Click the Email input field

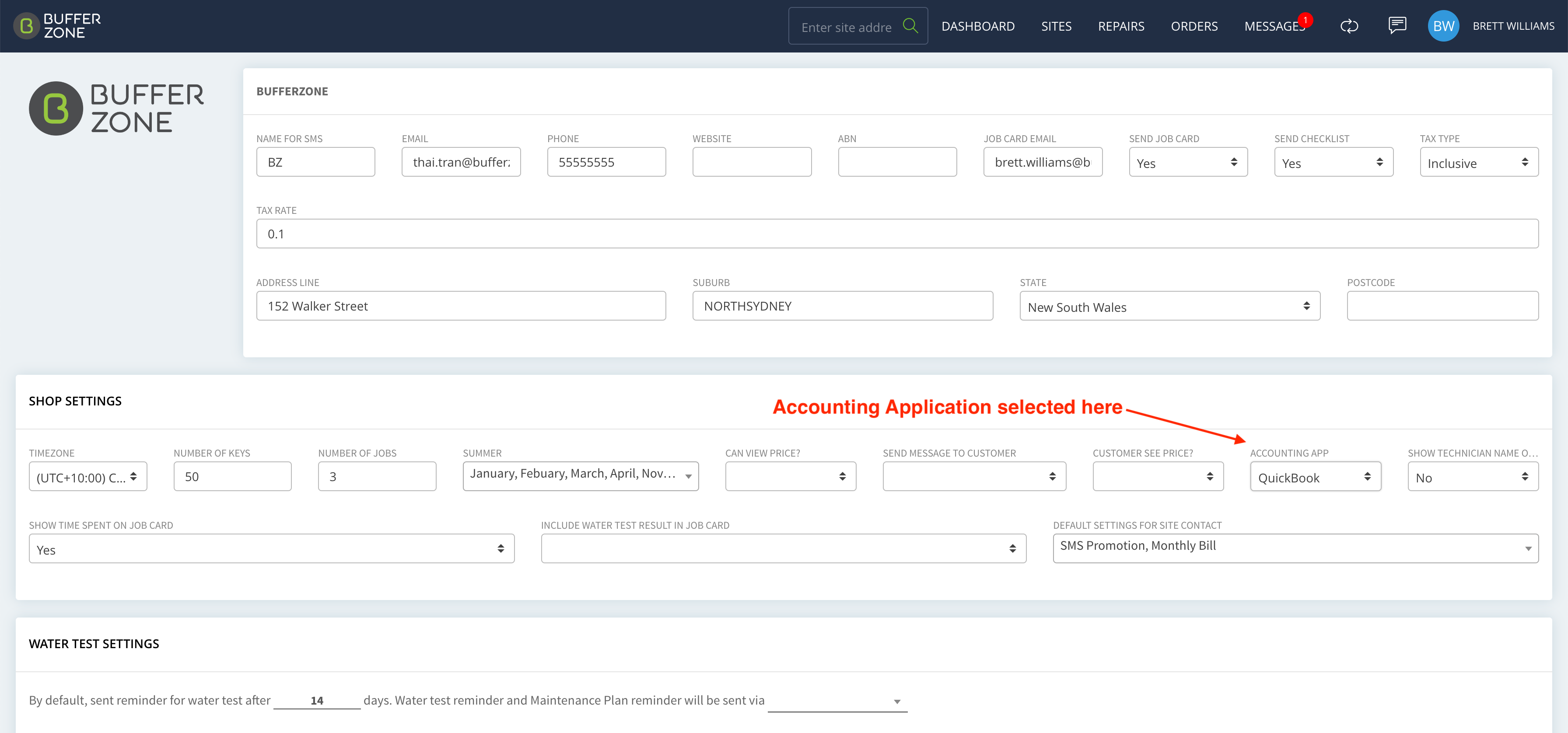pyautogui.click(x=461, y=162)
